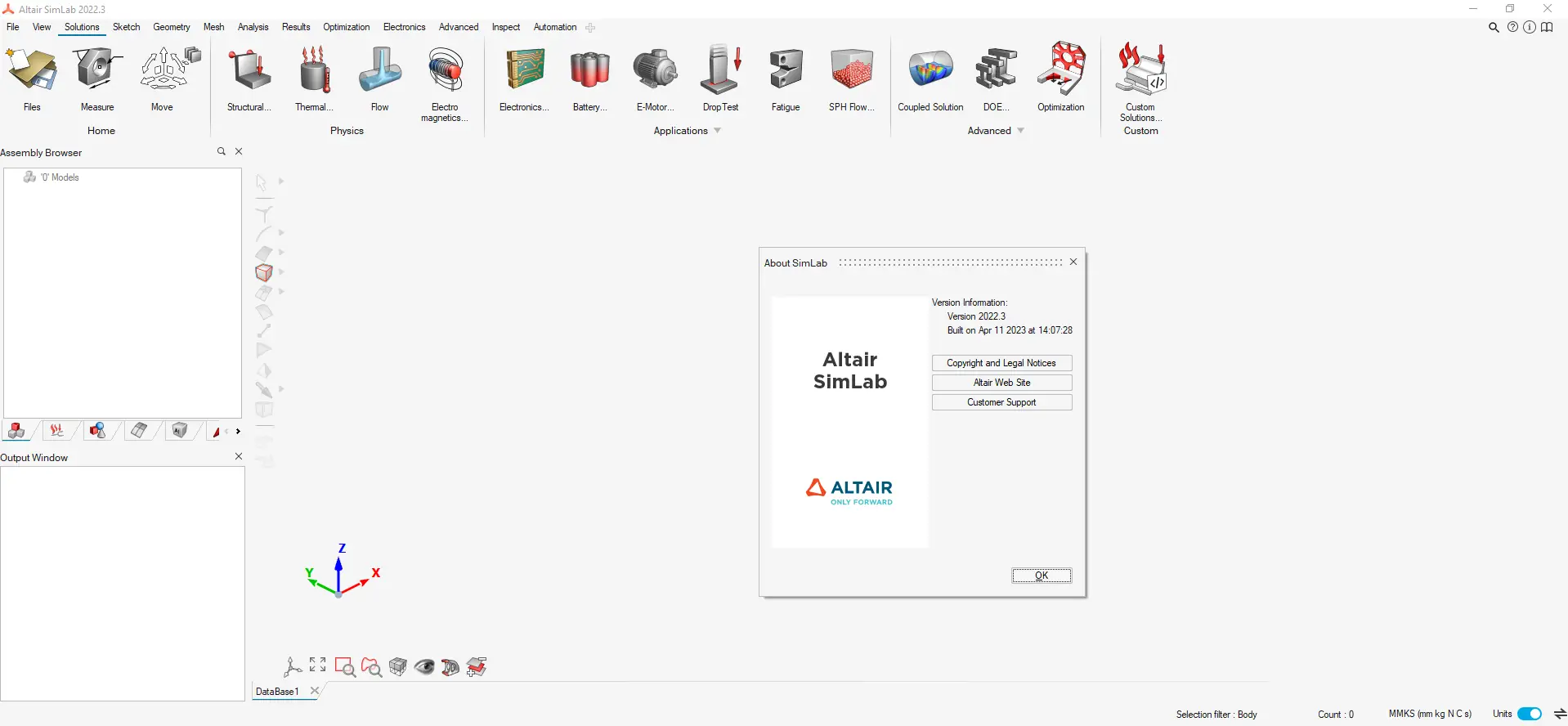Screen dimensions: 1568x726
Task: Open the Structural physics solution
Action: point(249,78)
